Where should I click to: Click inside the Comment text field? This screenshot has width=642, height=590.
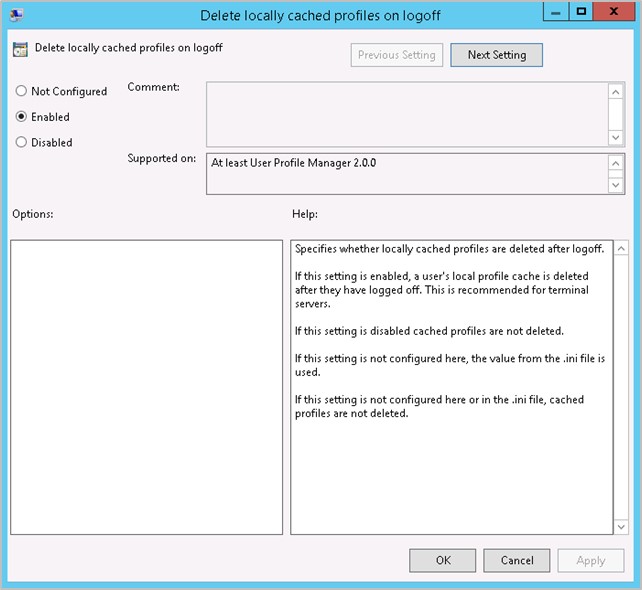[405, 113]
